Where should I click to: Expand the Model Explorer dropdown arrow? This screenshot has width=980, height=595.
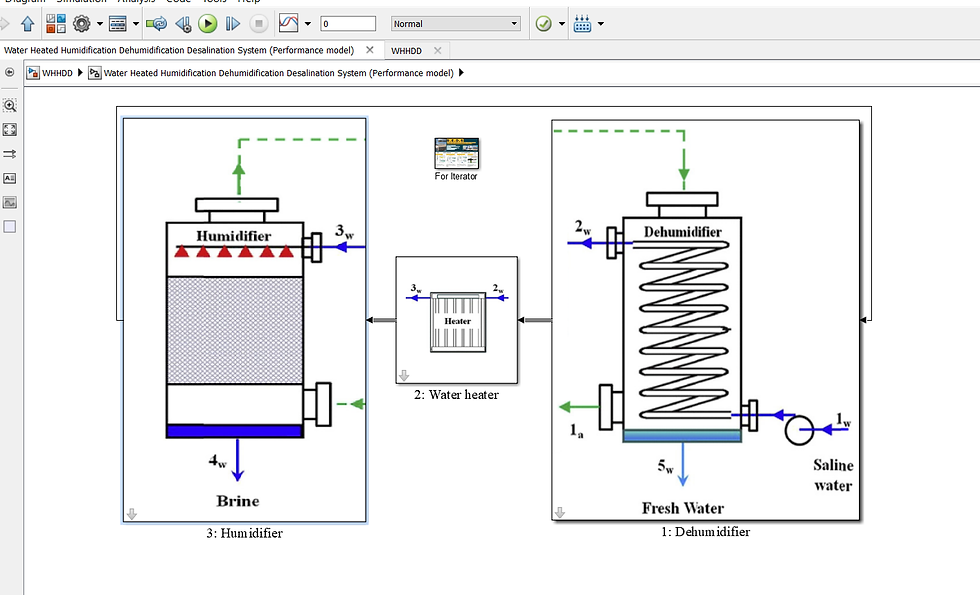[x=136, y=24]
